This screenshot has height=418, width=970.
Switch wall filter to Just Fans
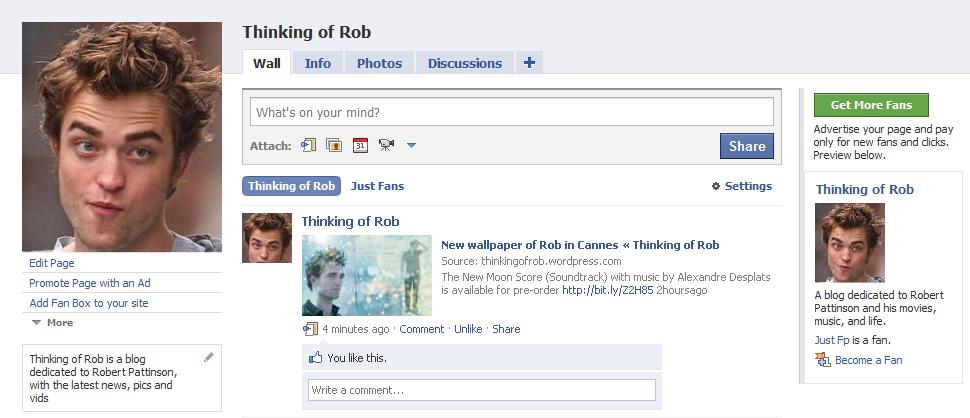pyautogui.click(x=377, y=186)
